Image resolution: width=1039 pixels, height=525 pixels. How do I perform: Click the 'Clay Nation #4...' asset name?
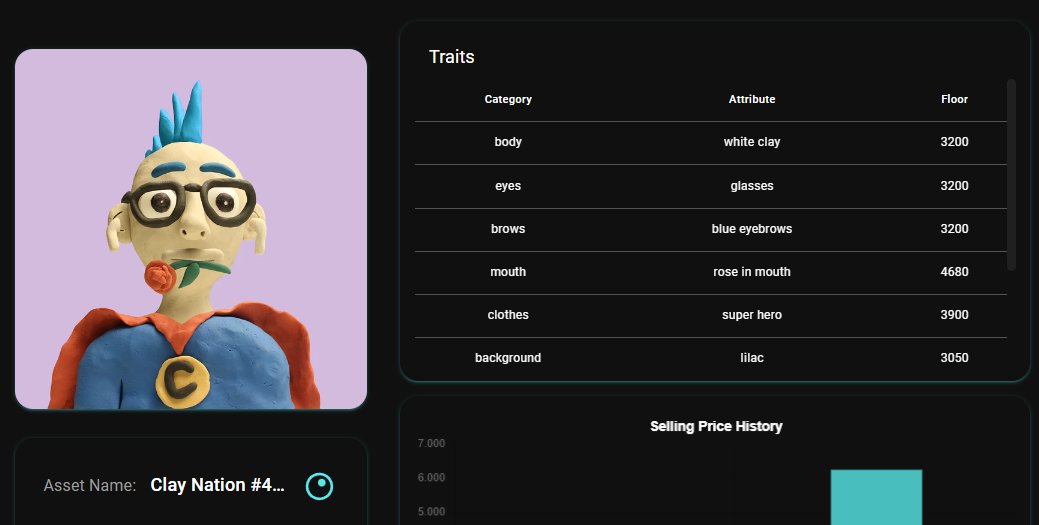click(x=217, y=485)
